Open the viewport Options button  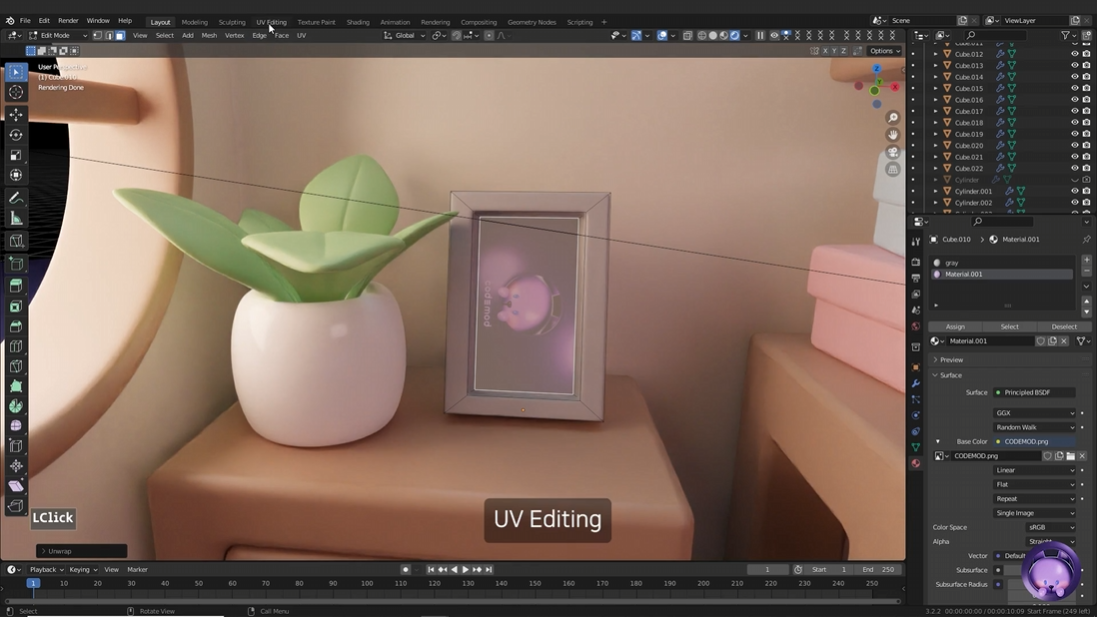pos(884,51)
